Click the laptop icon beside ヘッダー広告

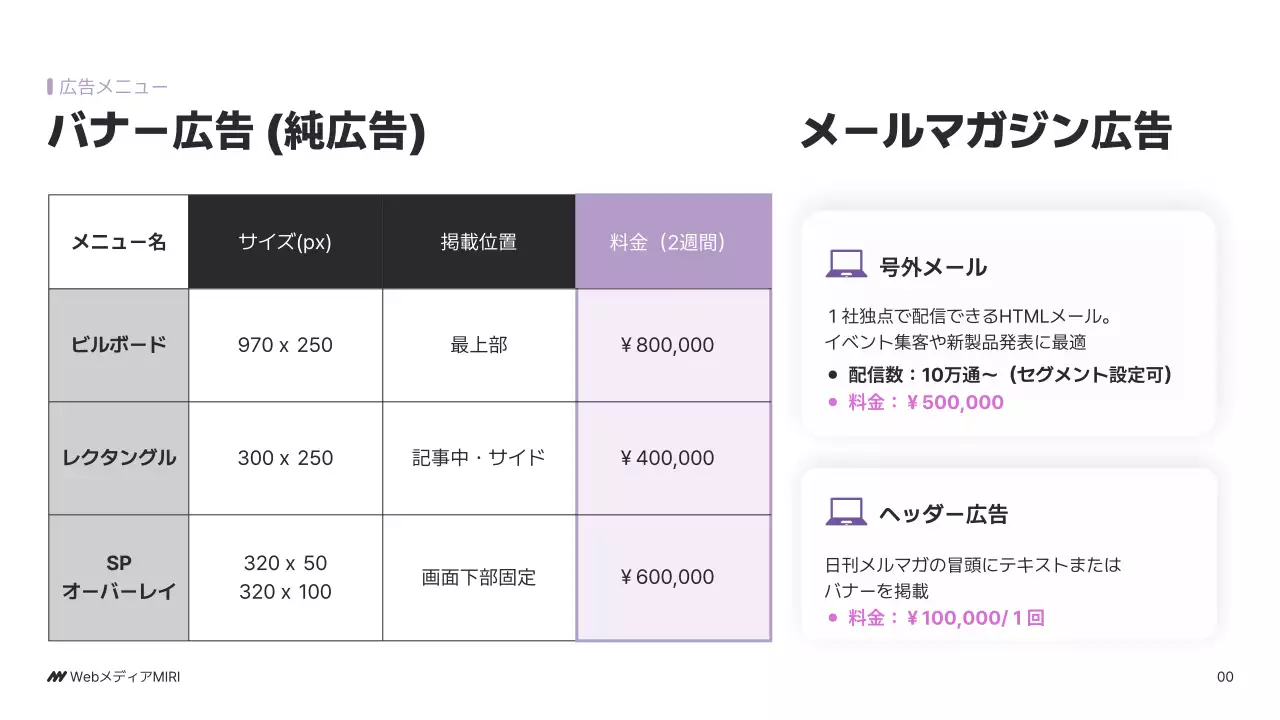point(846,512)
